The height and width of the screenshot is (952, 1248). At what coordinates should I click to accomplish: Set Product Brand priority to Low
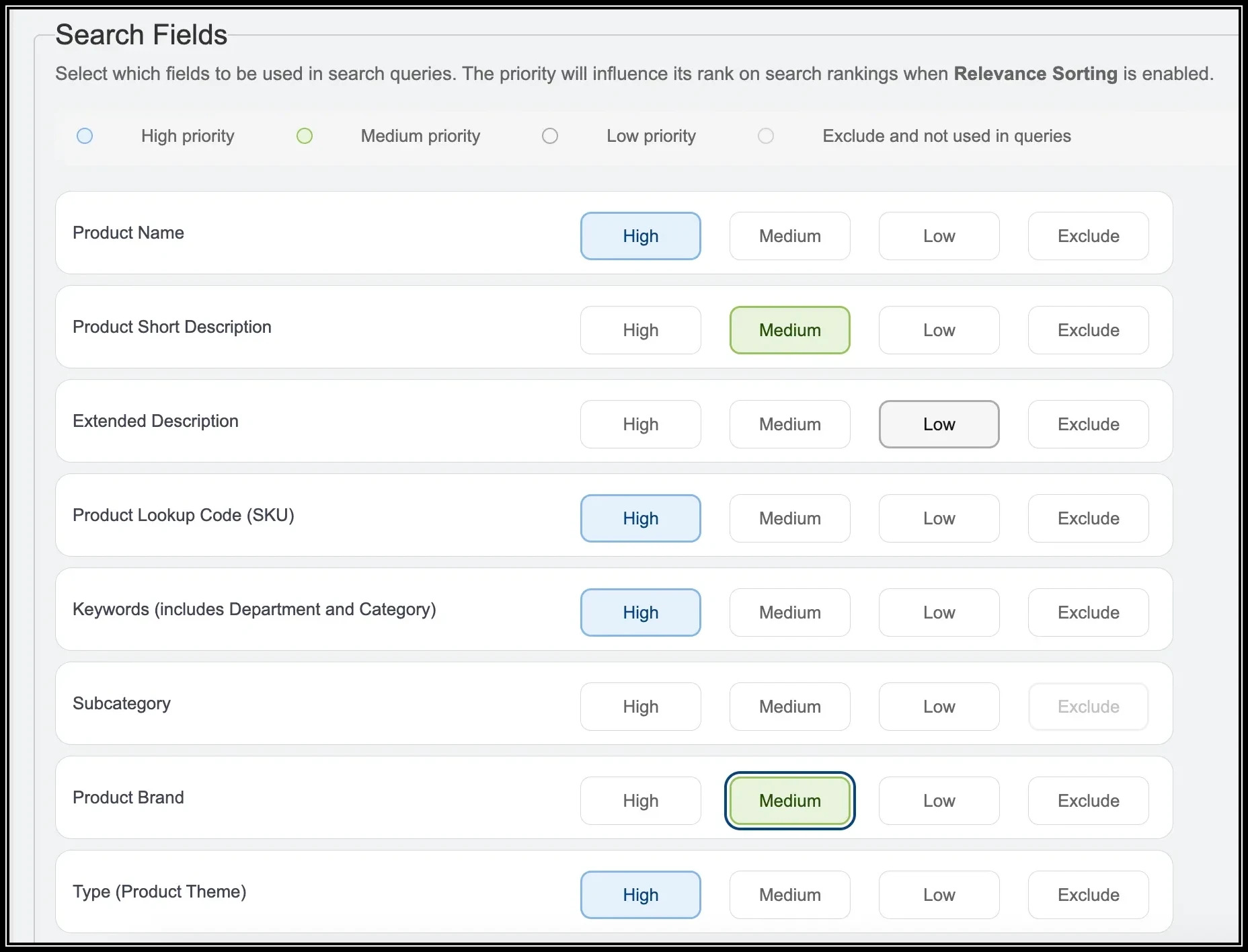pyautogui.click(x=939, y=801)
